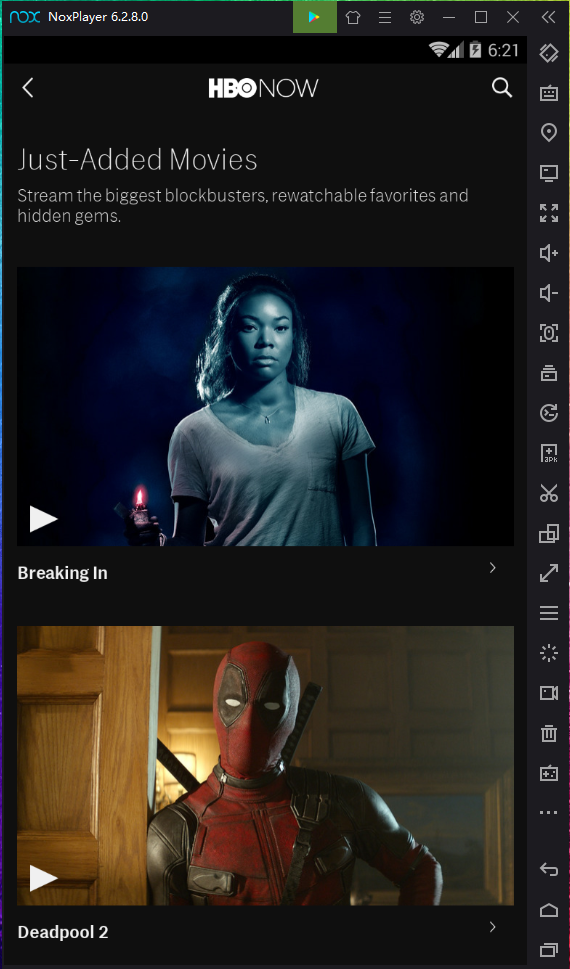
Task: Play the Breaking In movie
Action: click(x=43, y=518)
